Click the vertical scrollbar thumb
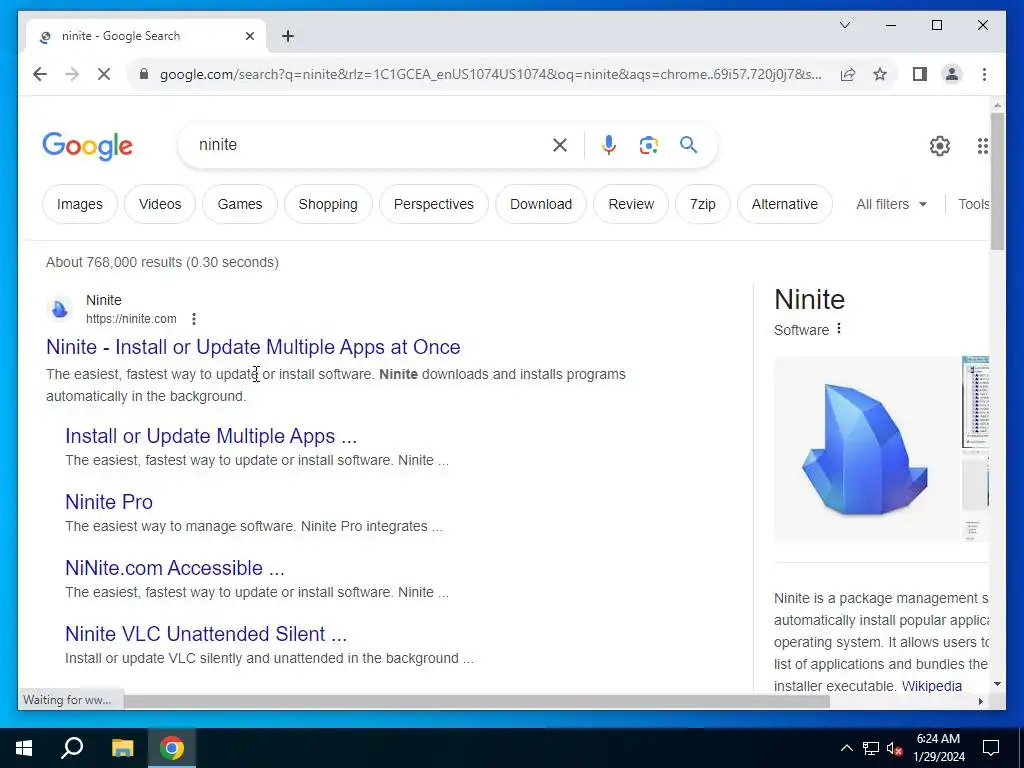 point(997,182)
